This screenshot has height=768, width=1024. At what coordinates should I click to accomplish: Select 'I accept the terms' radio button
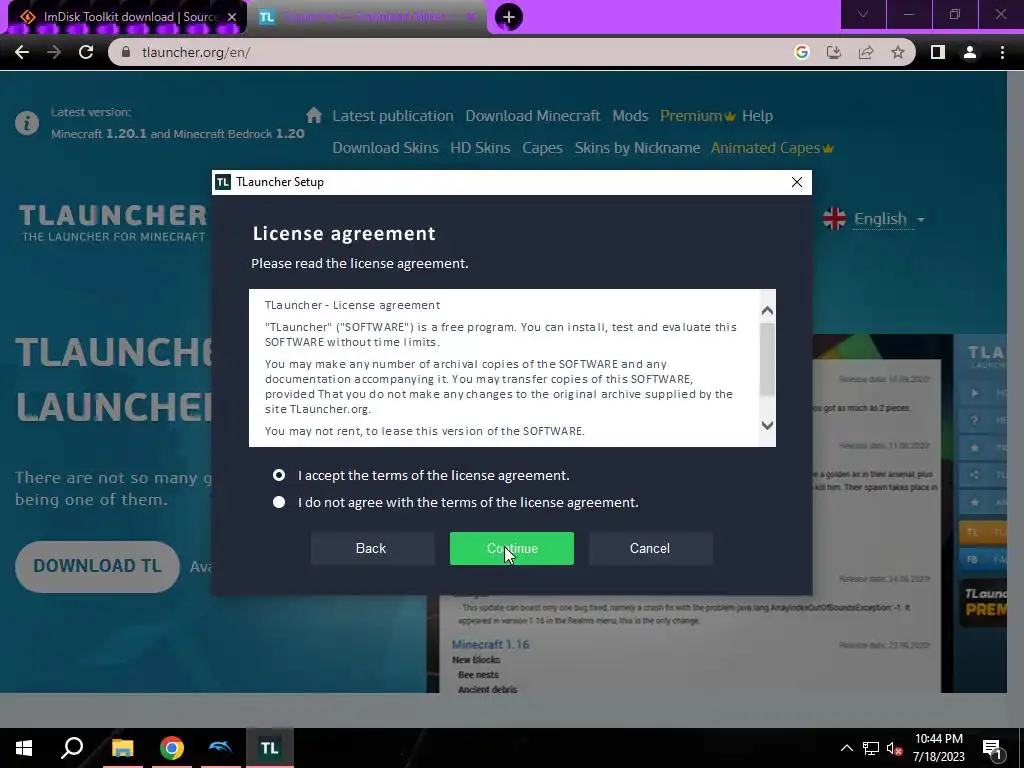(x=279, y=475)
